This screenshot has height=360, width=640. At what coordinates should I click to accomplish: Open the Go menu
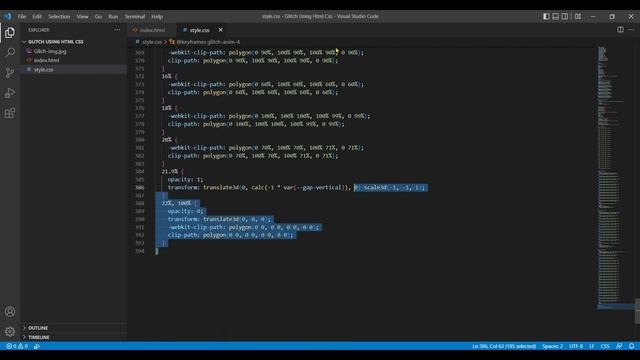click(x=98, y=16)
